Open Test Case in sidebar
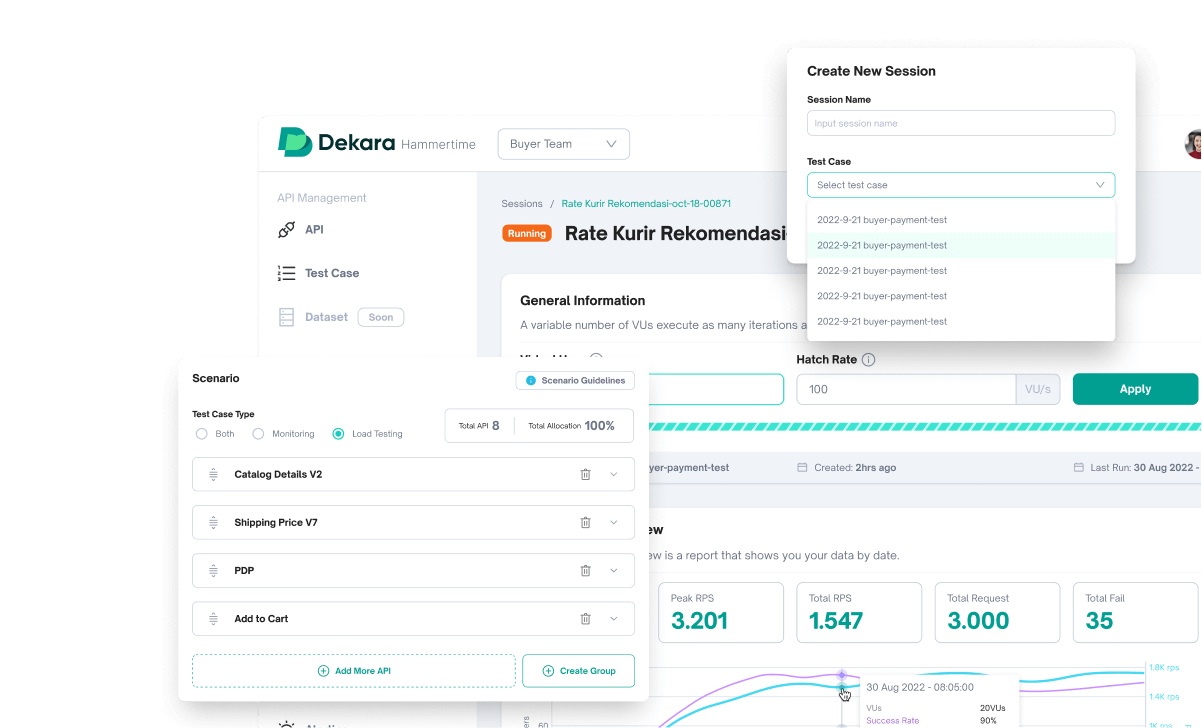This screenshot has height=728, width=1202. pos(331,273)
